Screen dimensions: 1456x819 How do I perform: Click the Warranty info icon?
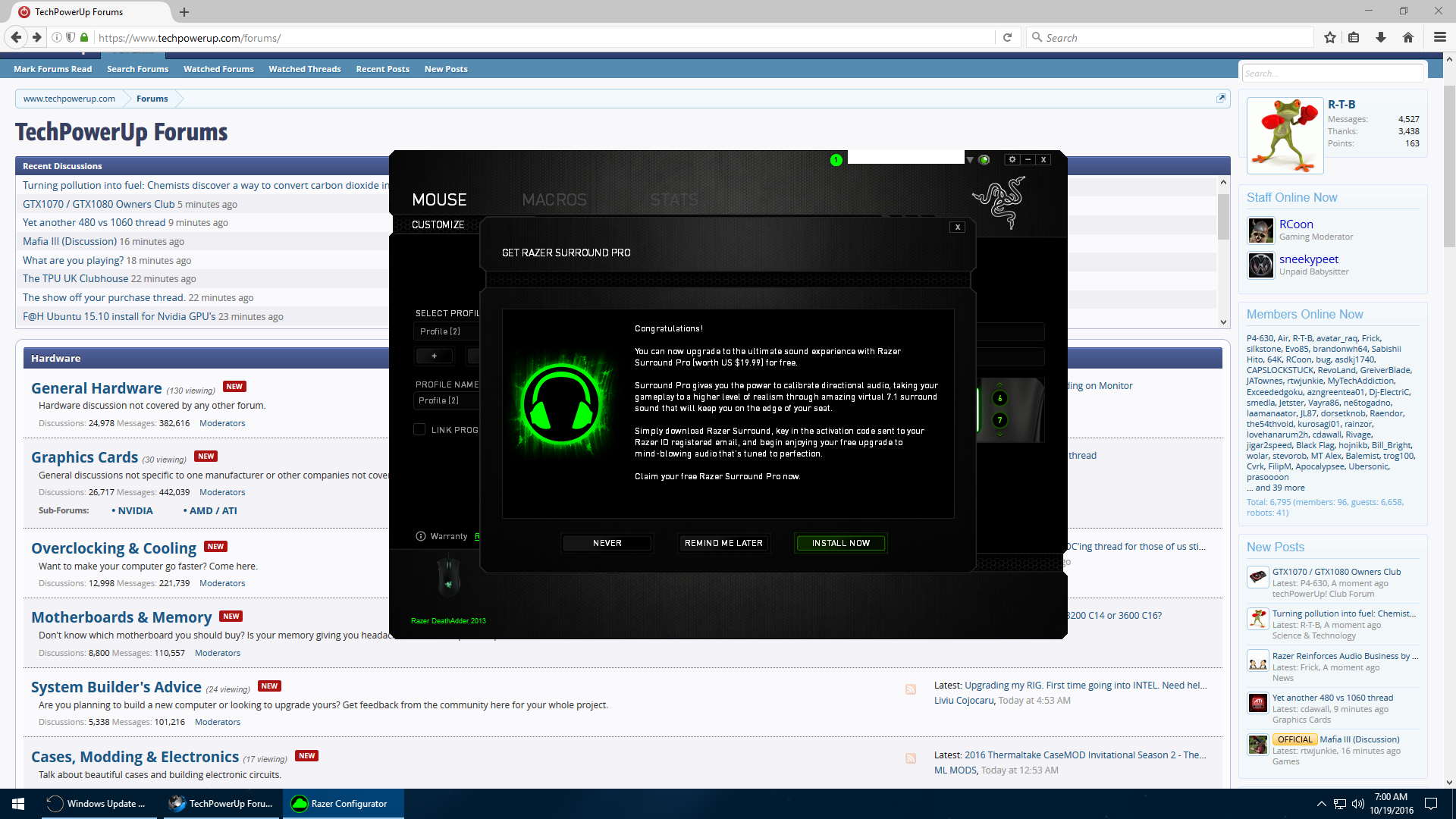tap(421, 536)
